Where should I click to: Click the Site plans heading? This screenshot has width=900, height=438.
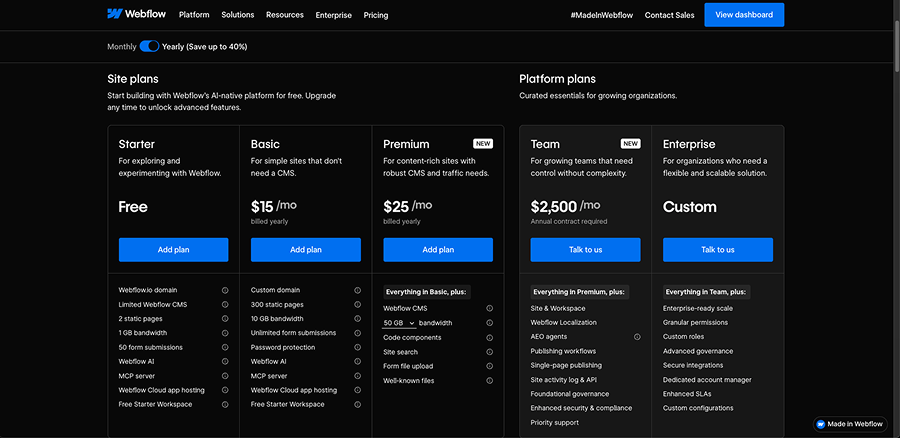pos(133,79)
